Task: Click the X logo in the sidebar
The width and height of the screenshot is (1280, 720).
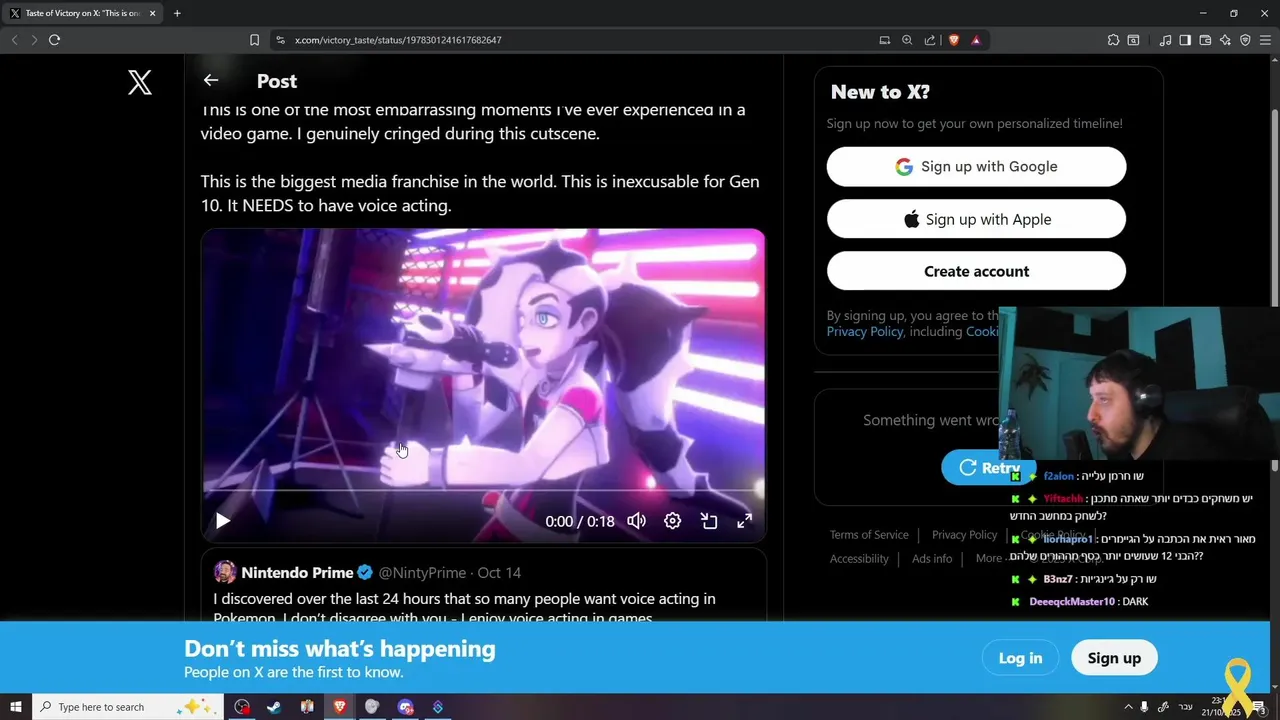Action: pyautogui.click(x=140, y=82)
